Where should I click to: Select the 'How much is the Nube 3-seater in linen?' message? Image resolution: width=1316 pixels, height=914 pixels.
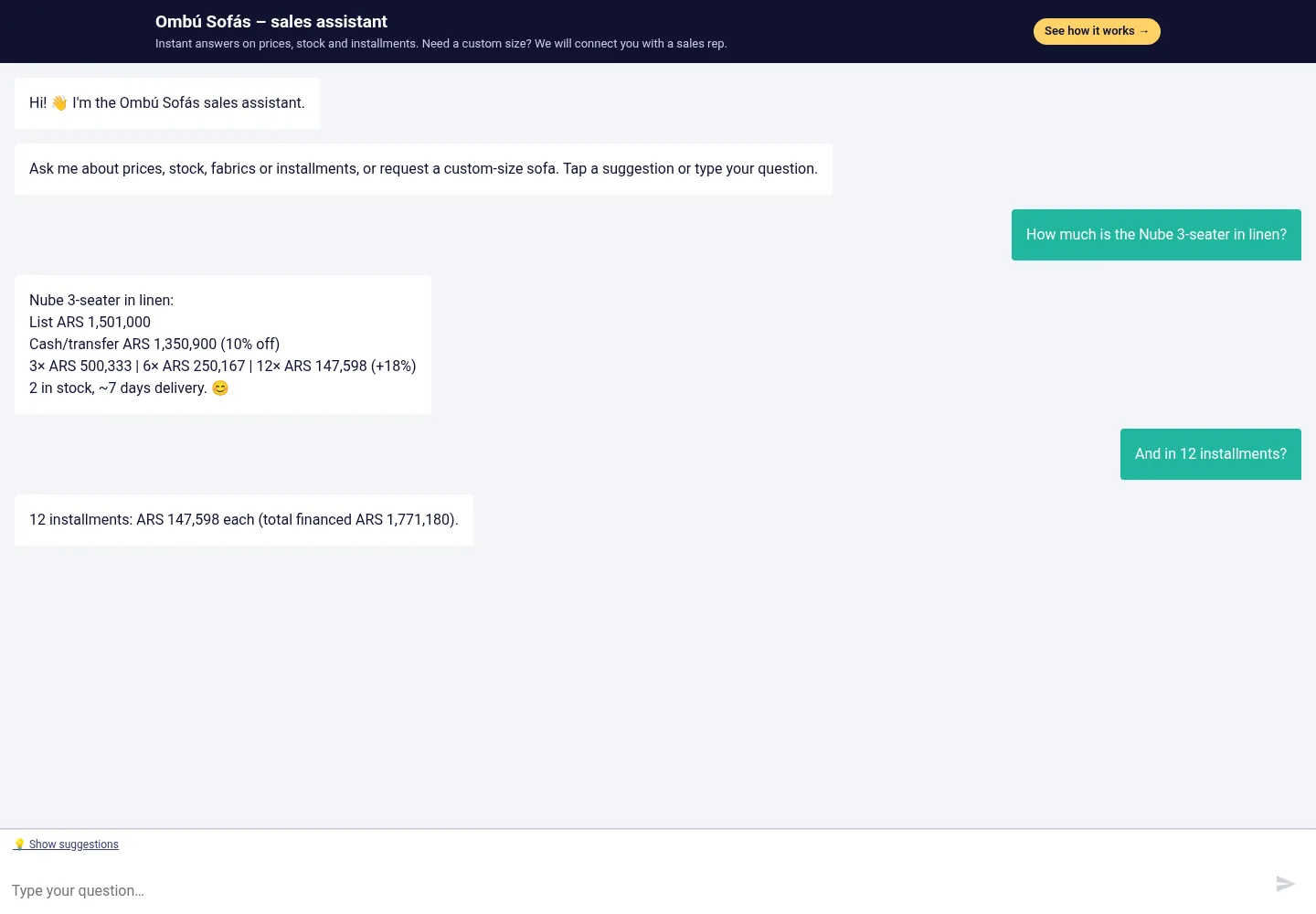pos(1156,235)
